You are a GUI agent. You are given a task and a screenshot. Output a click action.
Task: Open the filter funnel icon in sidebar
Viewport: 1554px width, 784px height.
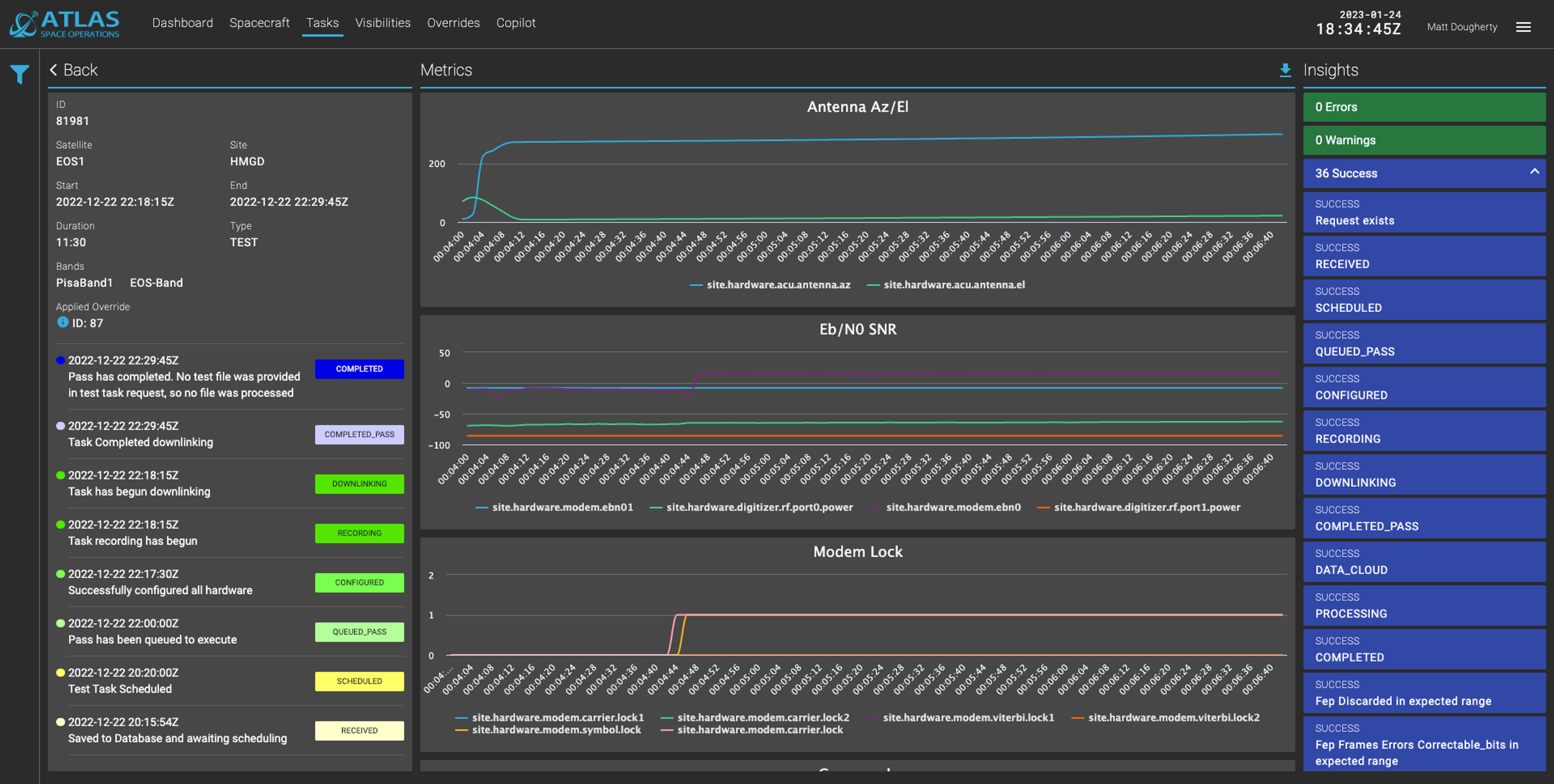pos(19,74)
